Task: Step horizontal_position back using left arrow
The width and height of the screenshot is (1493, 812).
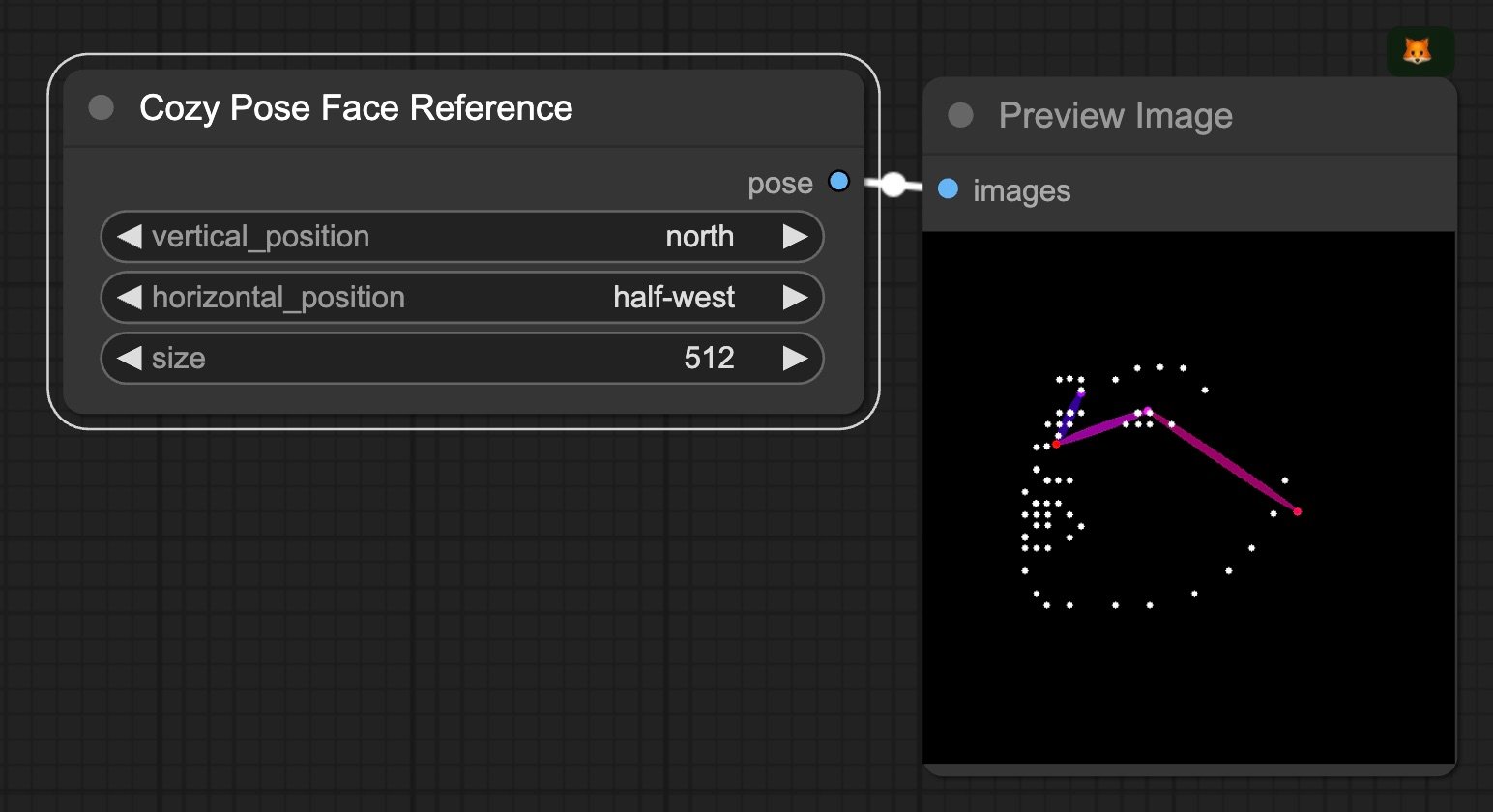Action: point(129,298)
